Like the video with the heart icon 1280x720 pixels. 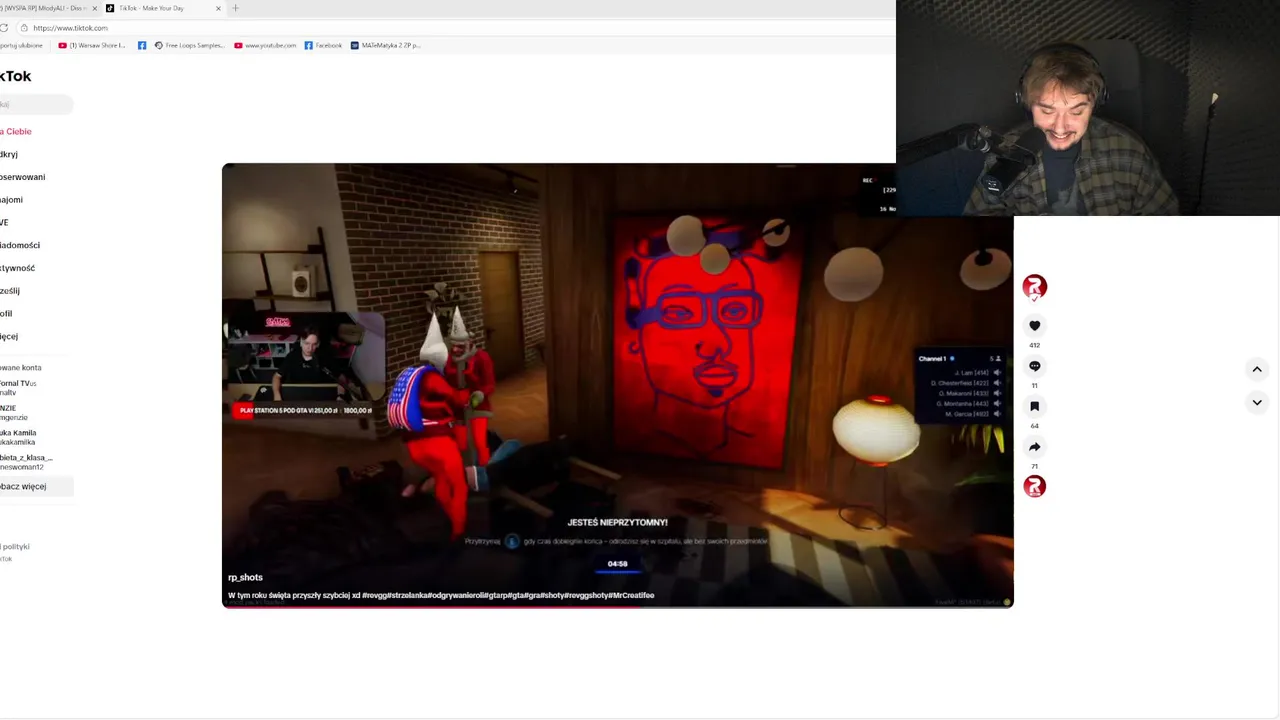(1034, 326)
